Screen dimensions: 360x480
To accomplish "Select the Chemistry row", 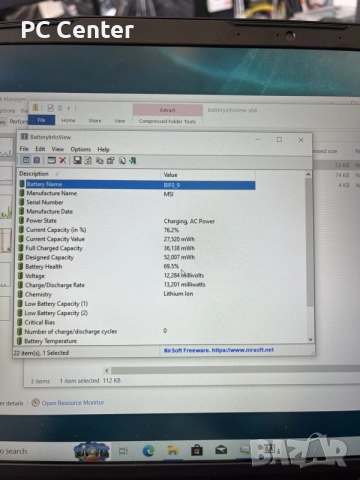I will pyautogui.click(x=137, y=294).
